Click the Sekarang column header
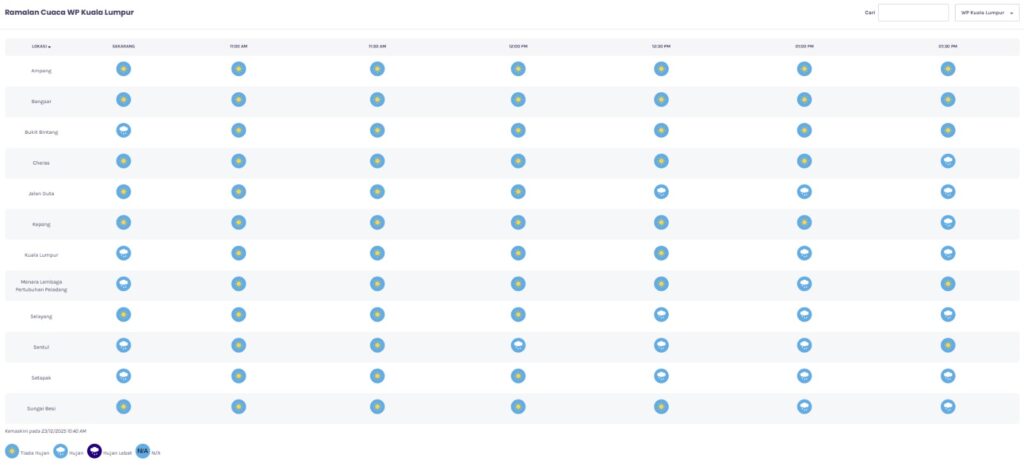Image resolution: width=1024 pixels, height=470 pixels. (123, 46)
